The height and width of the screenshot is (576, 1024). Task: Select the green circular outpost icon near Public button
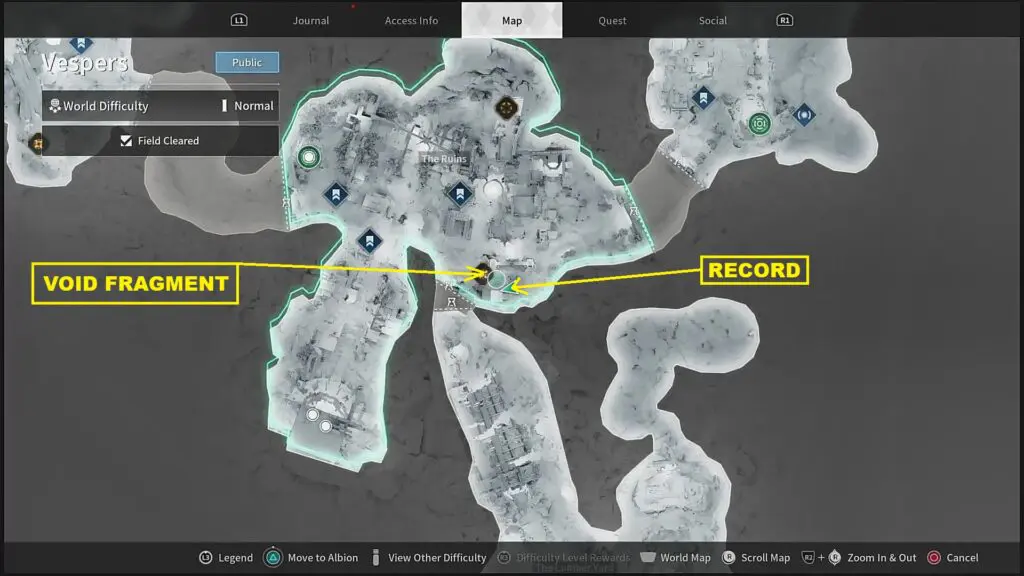(308, 157)
